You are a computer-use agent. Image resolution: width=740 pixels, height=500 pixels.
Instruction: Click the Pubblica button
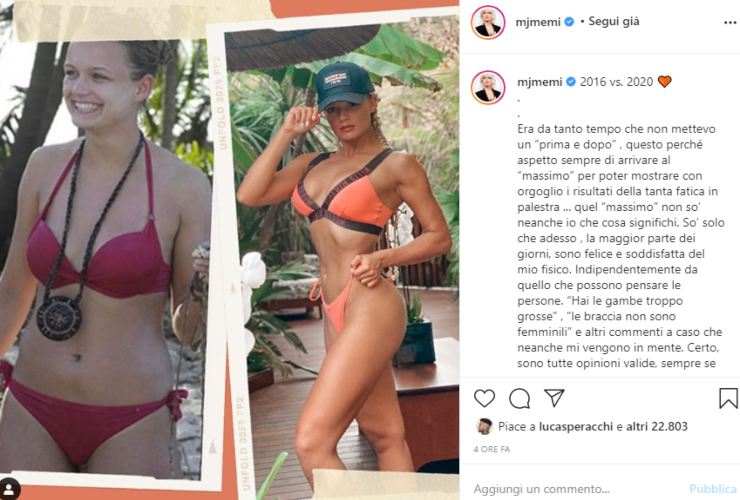coord(713,489)
